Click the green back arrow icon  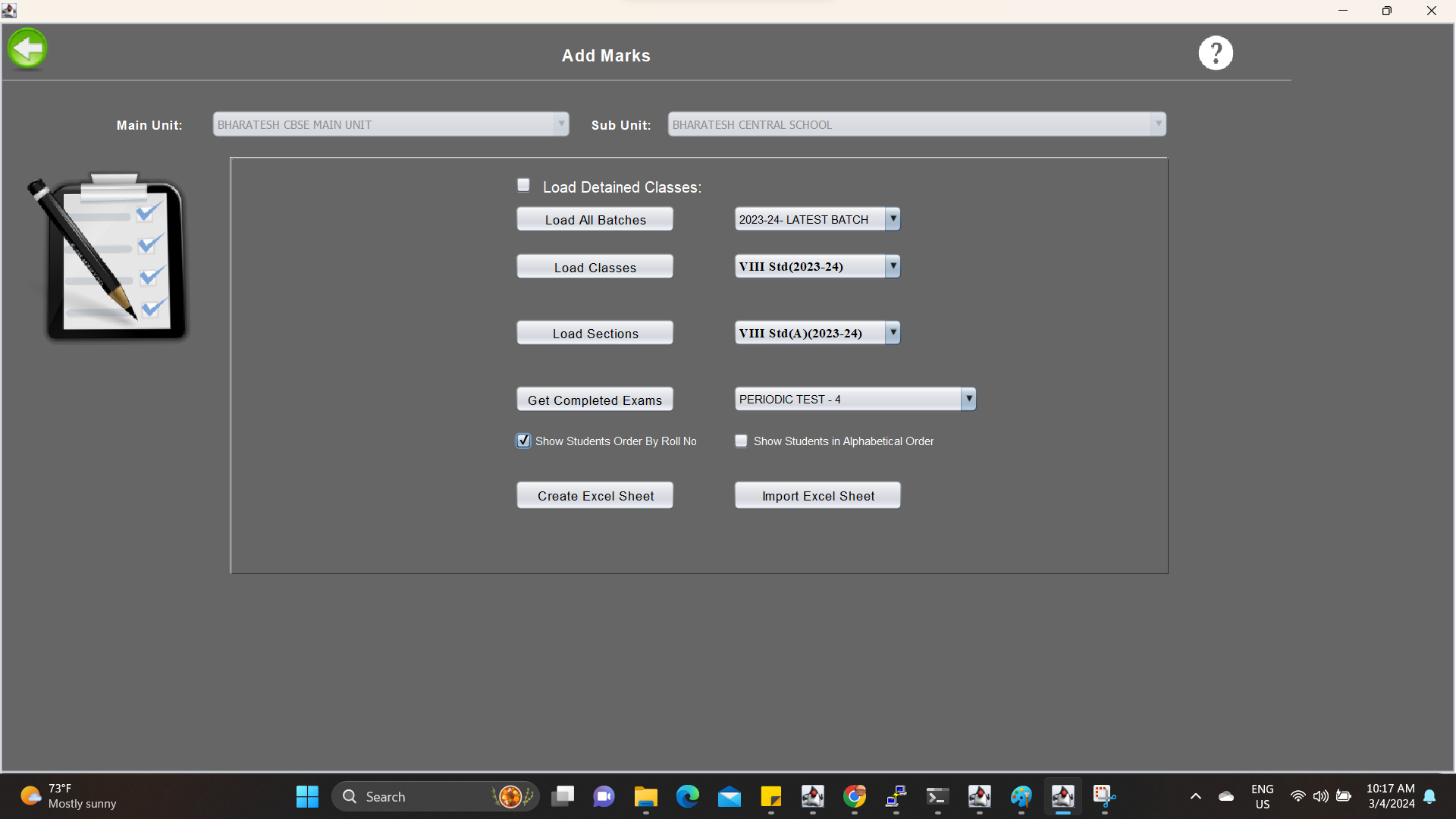coord(27,49)
